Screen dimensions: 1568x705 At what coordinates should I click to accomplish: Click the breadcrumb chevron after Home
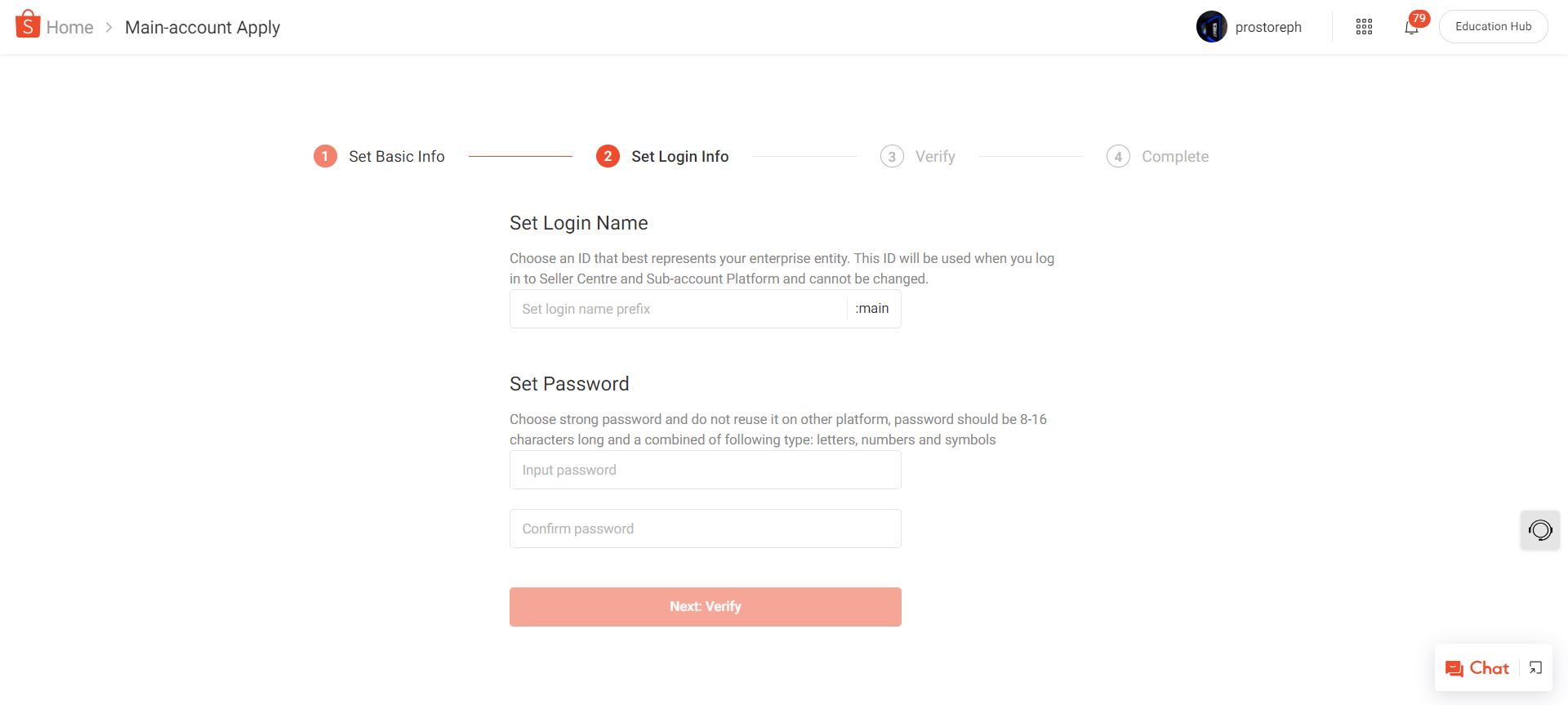109,27
